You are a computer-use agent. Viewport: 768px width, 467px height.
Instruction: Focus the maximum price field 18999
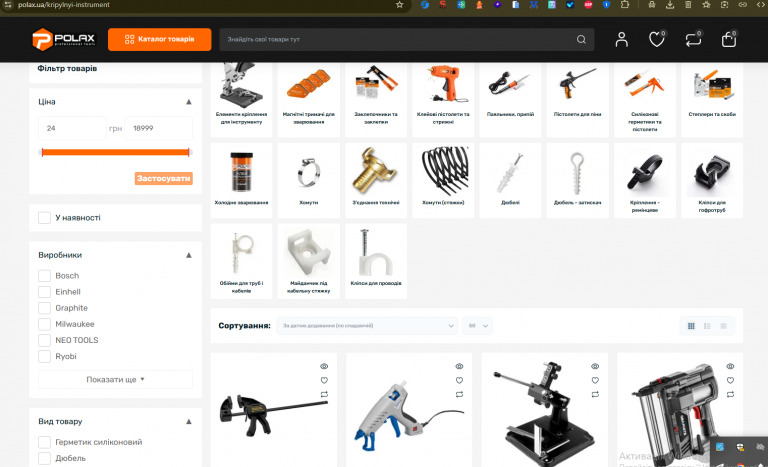[159, 128]
